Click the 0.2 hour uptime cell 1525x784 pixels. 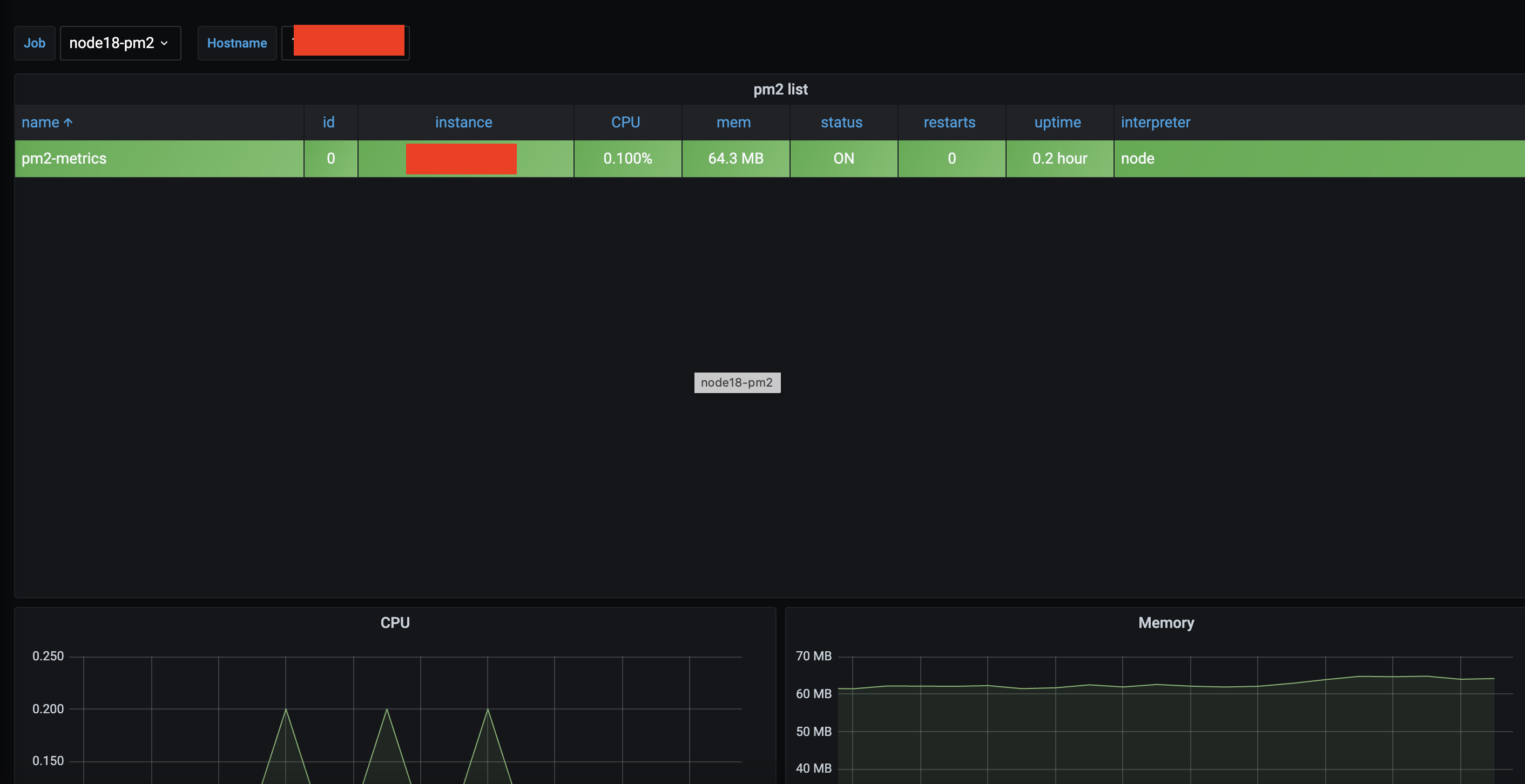1060,159
